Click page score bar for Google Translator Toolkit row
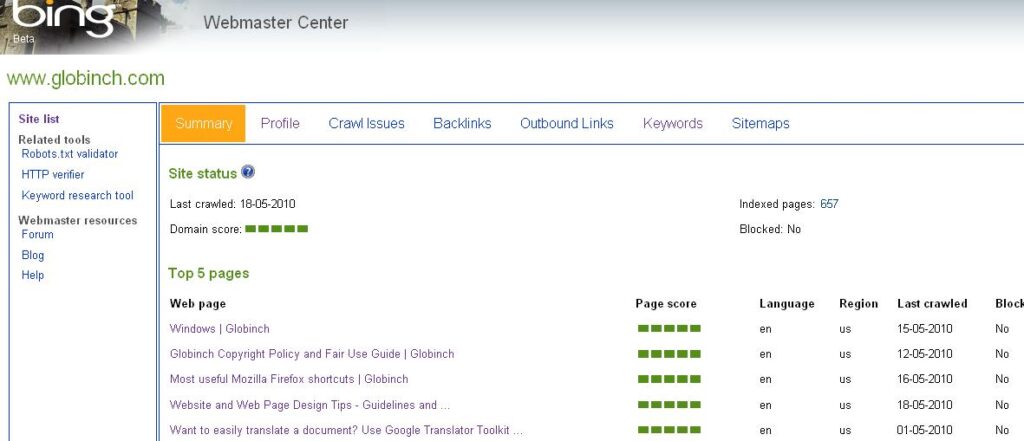This screenshot has width=1024, height=441. [x=669, y=430]
